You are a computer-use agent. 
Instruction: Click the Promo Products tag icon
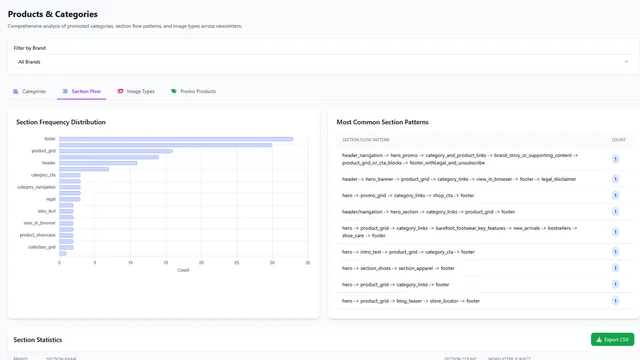pos(174,91)
